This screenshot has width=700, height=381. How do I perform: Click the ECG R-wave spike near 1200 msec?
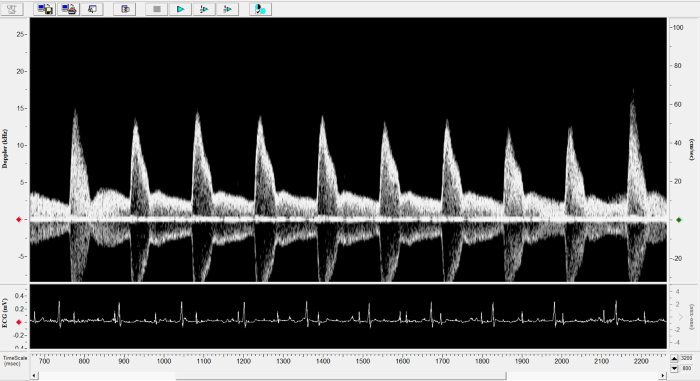click(x=244, y=313)
